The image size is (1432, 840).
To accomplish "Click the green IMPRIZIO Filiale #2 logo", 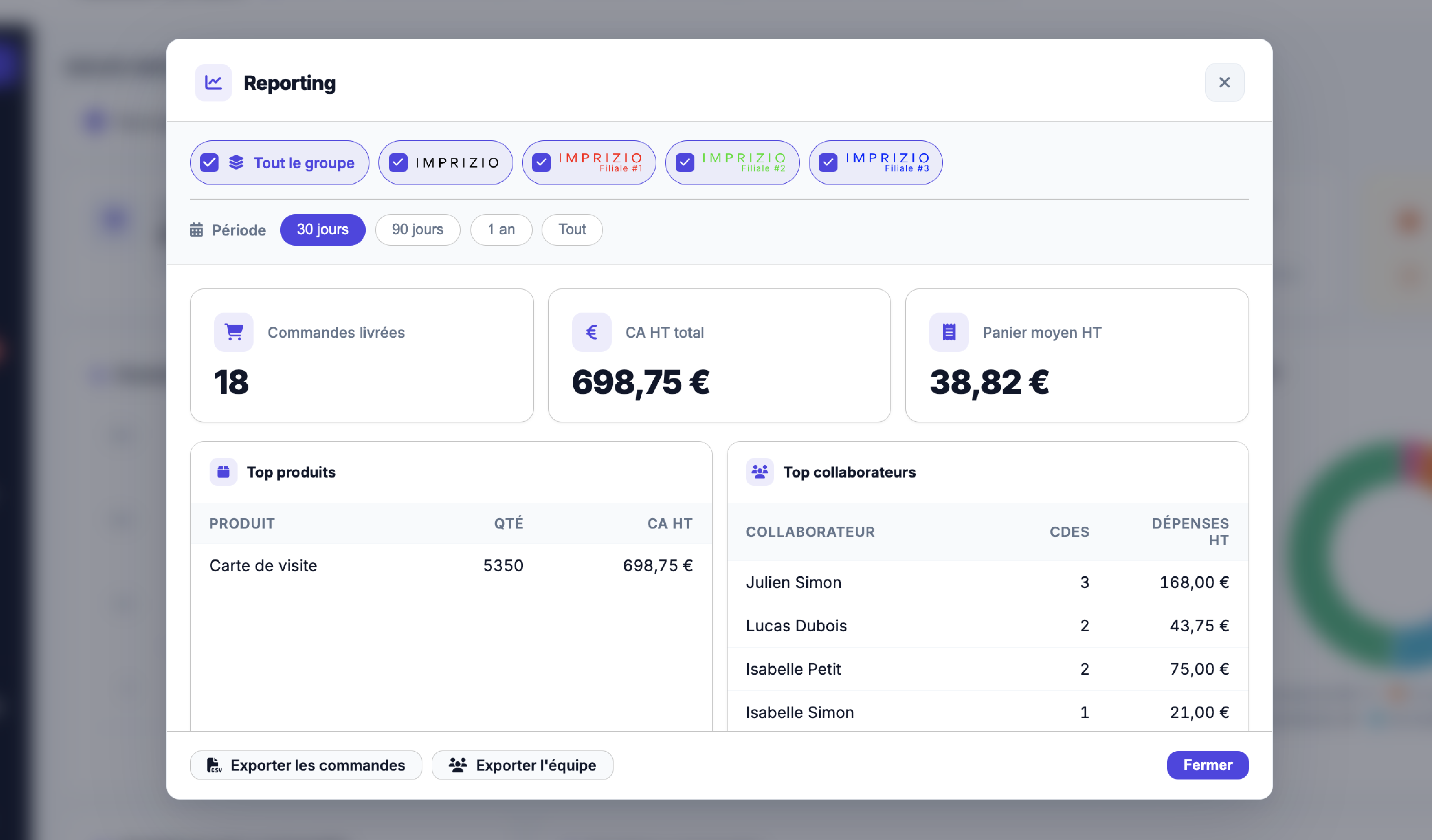I will 744,162.
